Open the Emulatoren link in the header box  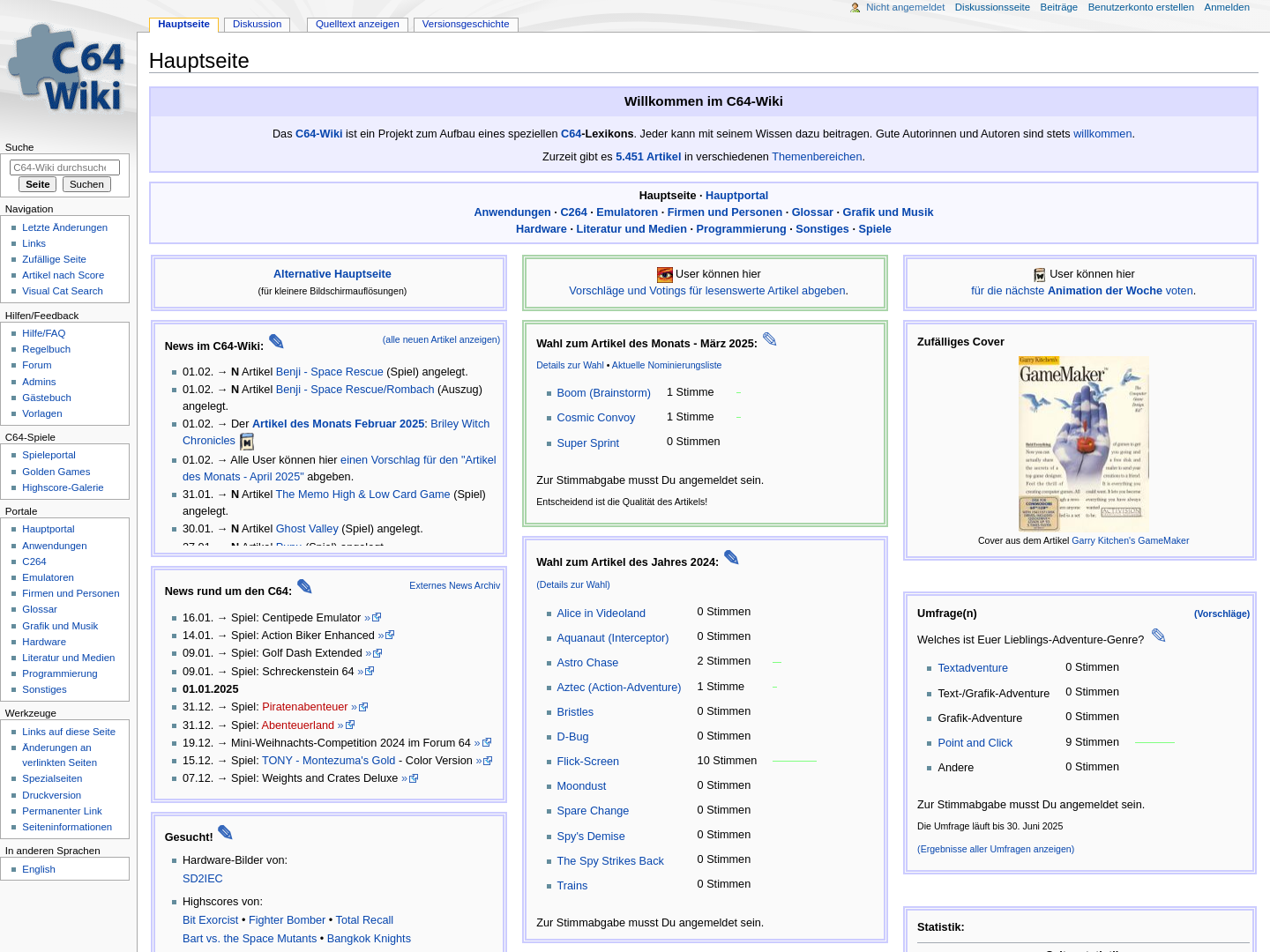tap(627, 212)
